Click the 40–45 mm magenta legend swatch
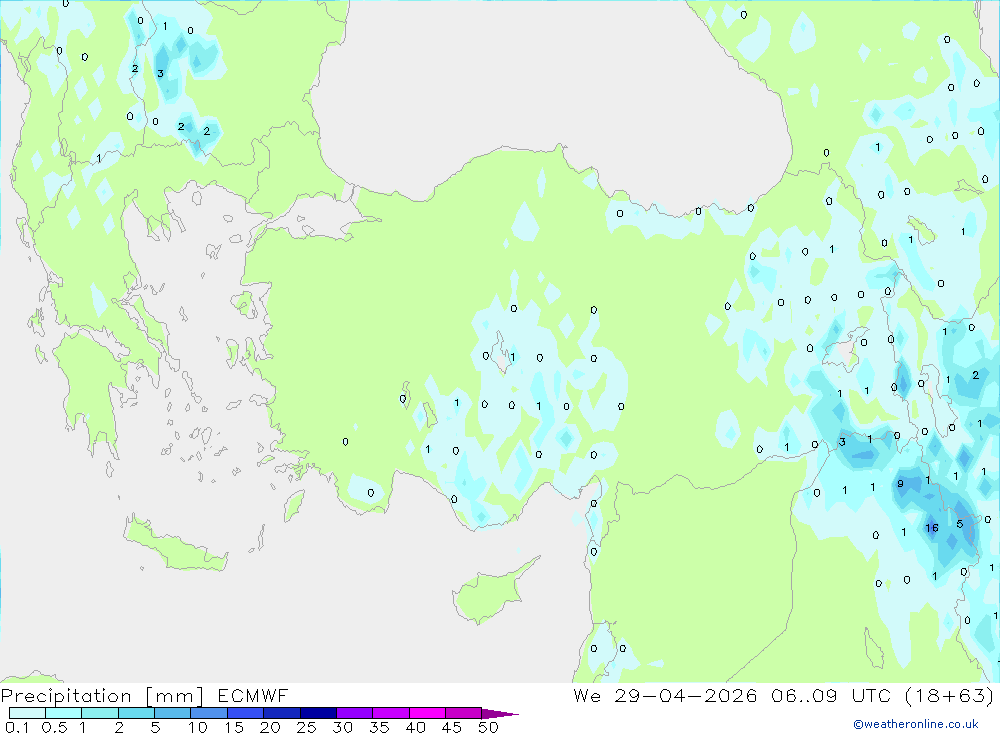Image resolution: width=1000 pixels, height=733 pixels. point(427,713)
